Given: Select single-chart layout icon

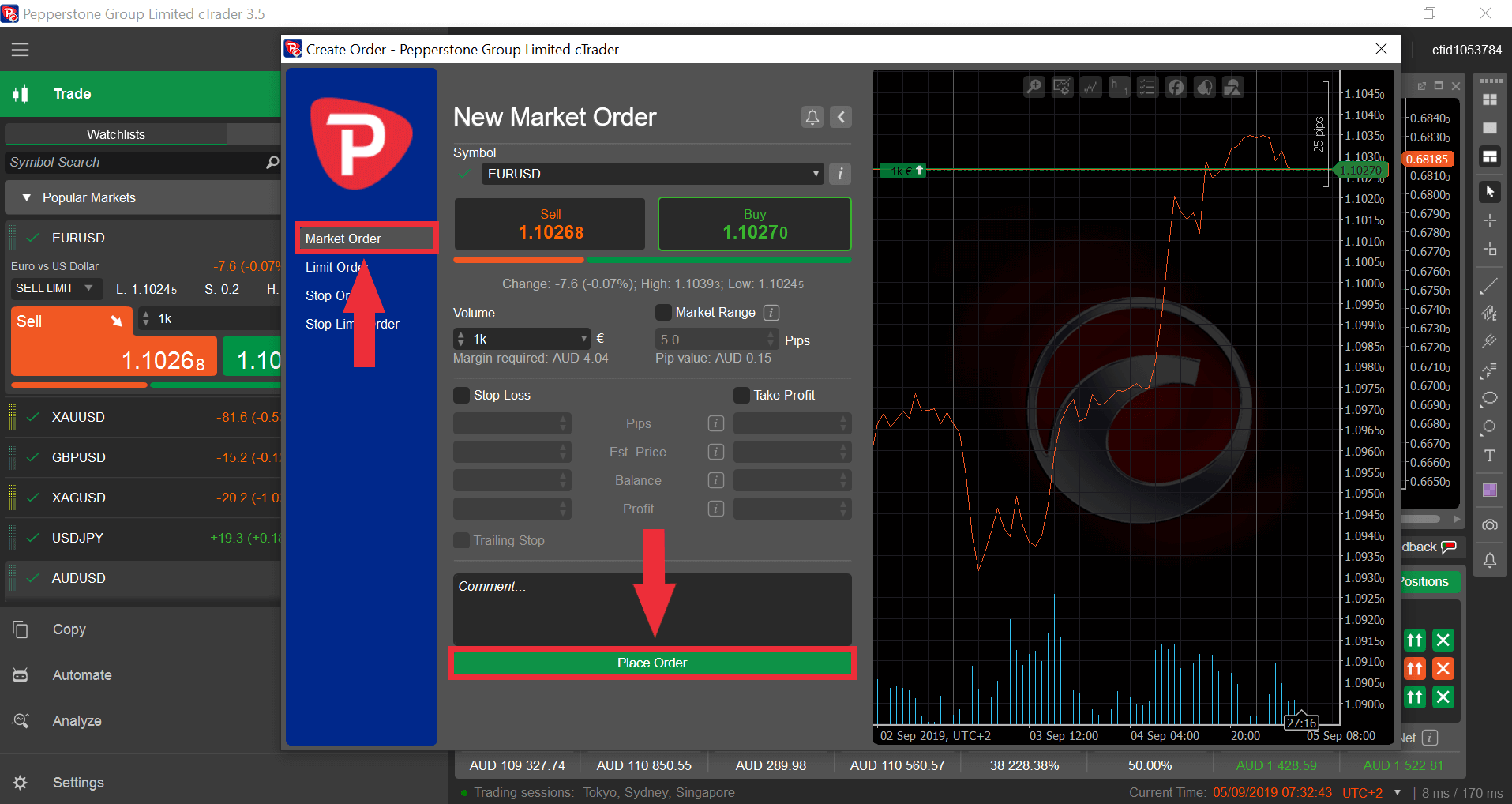Looking at the screenshot, I should (1490, 128).
